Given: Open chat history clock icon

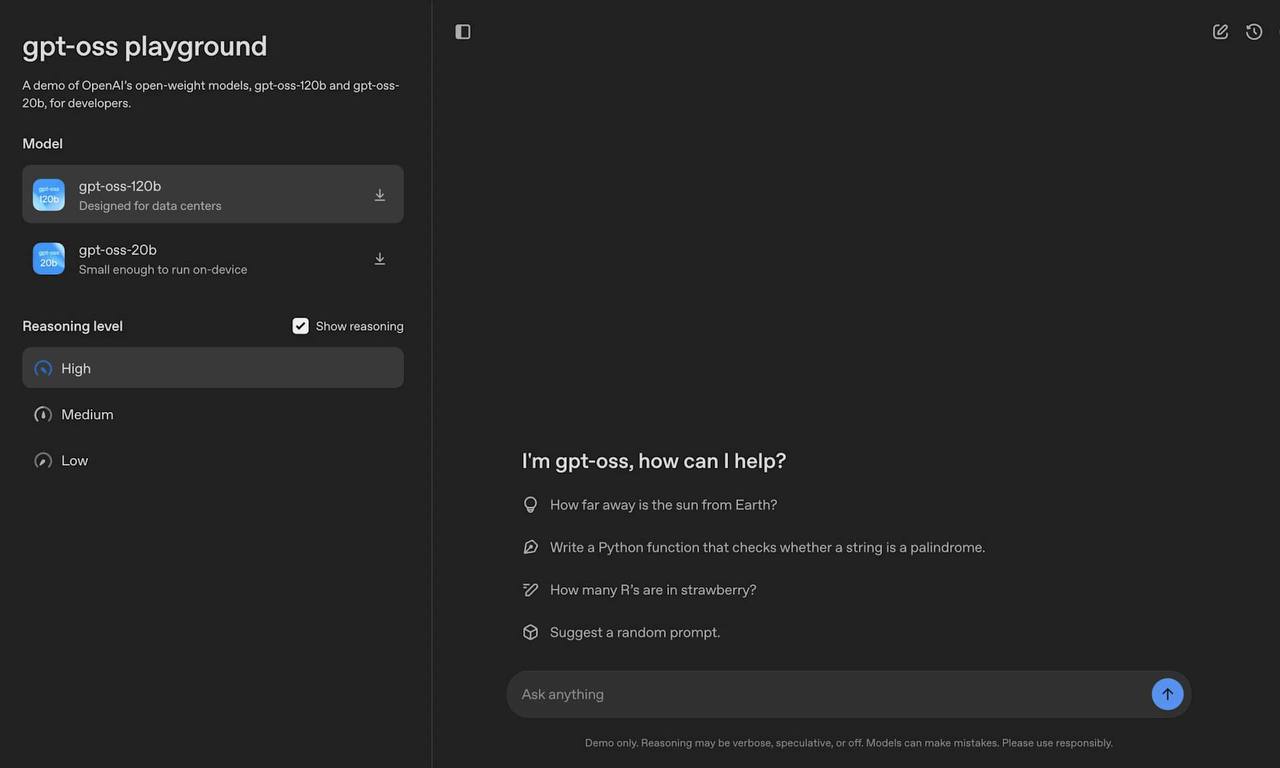Looking at the screenshot, I should click(1254, 32).
